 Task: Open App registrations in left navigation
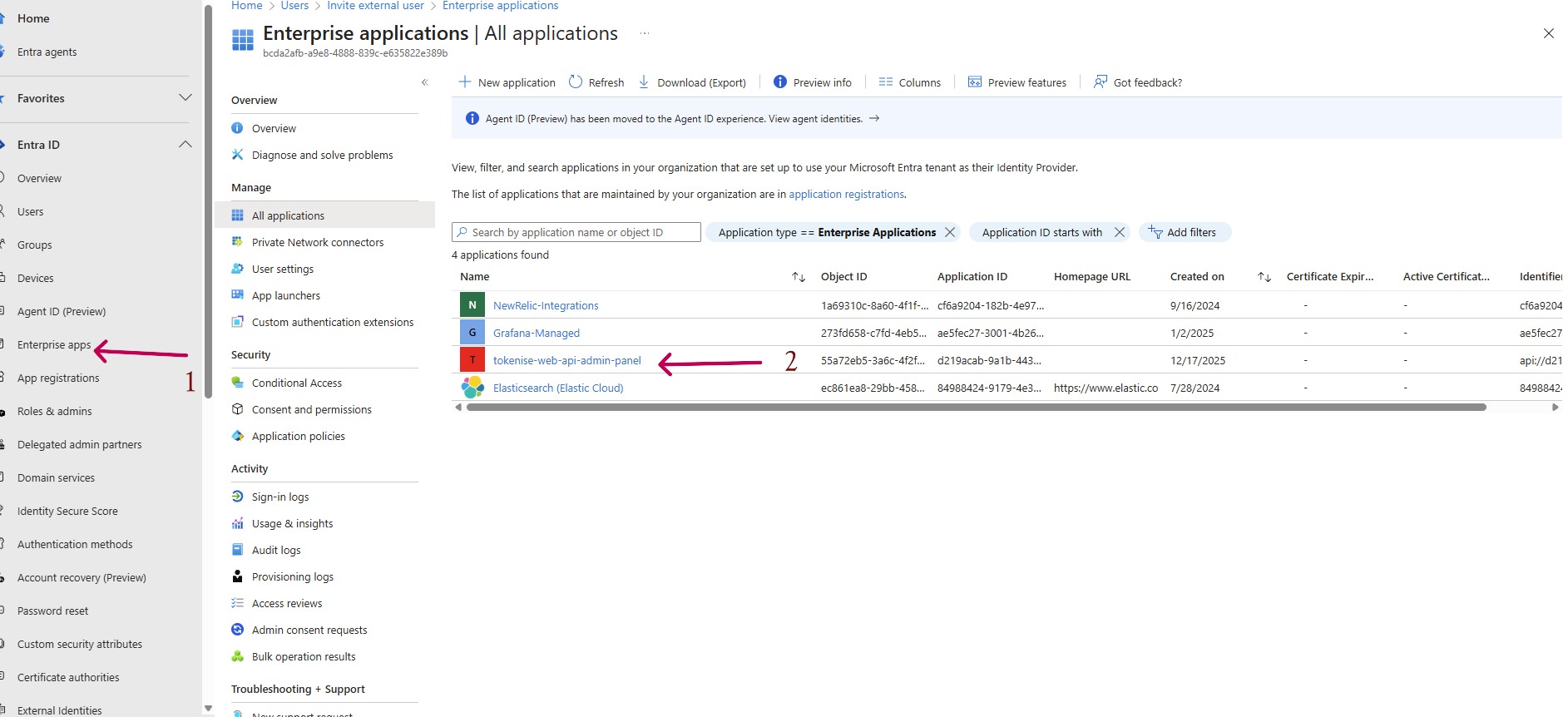[x=58, y=378]
